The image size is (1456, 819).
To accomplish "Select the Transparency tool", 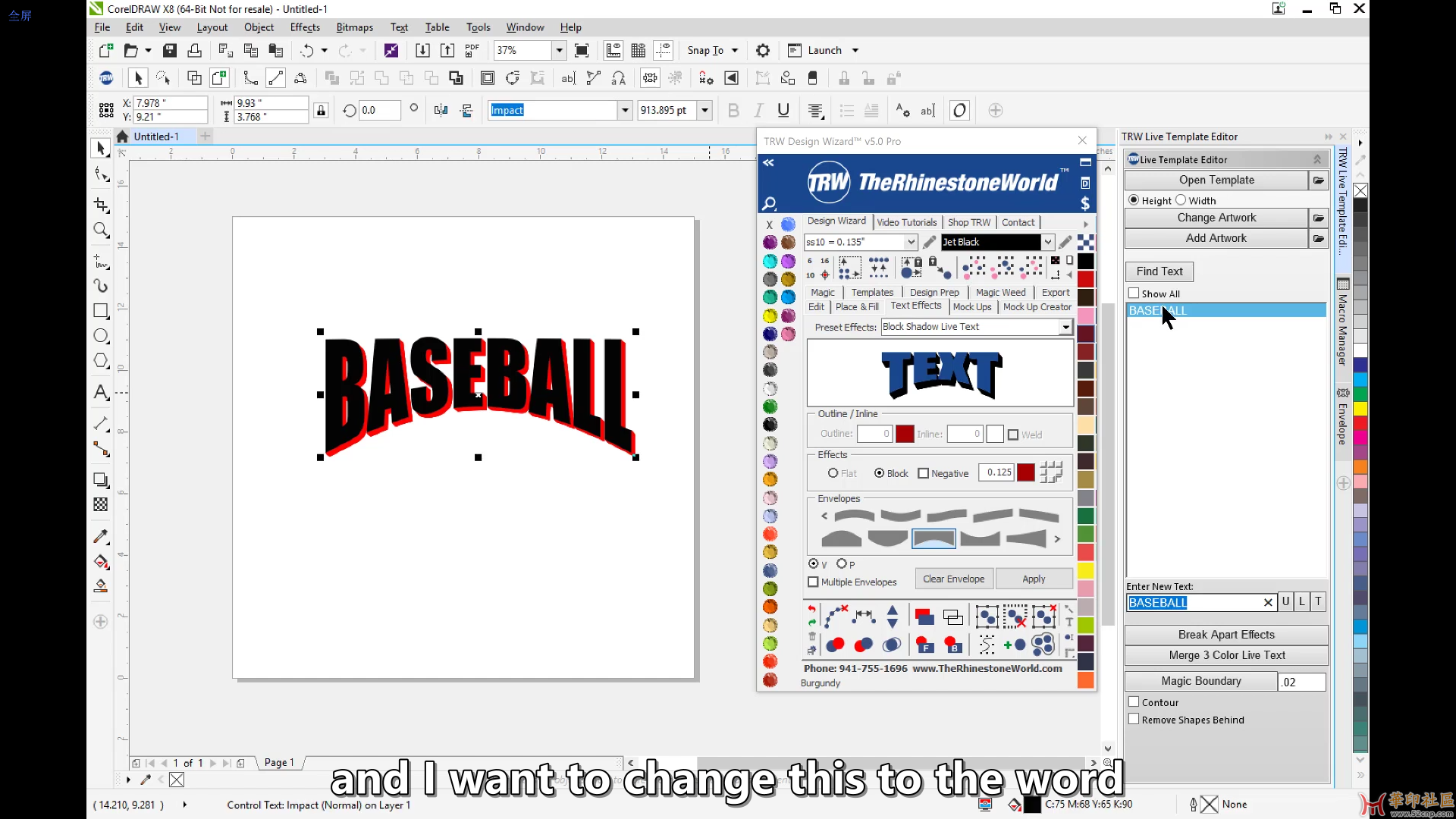I will pyautogui.click(x=101, y=504).
